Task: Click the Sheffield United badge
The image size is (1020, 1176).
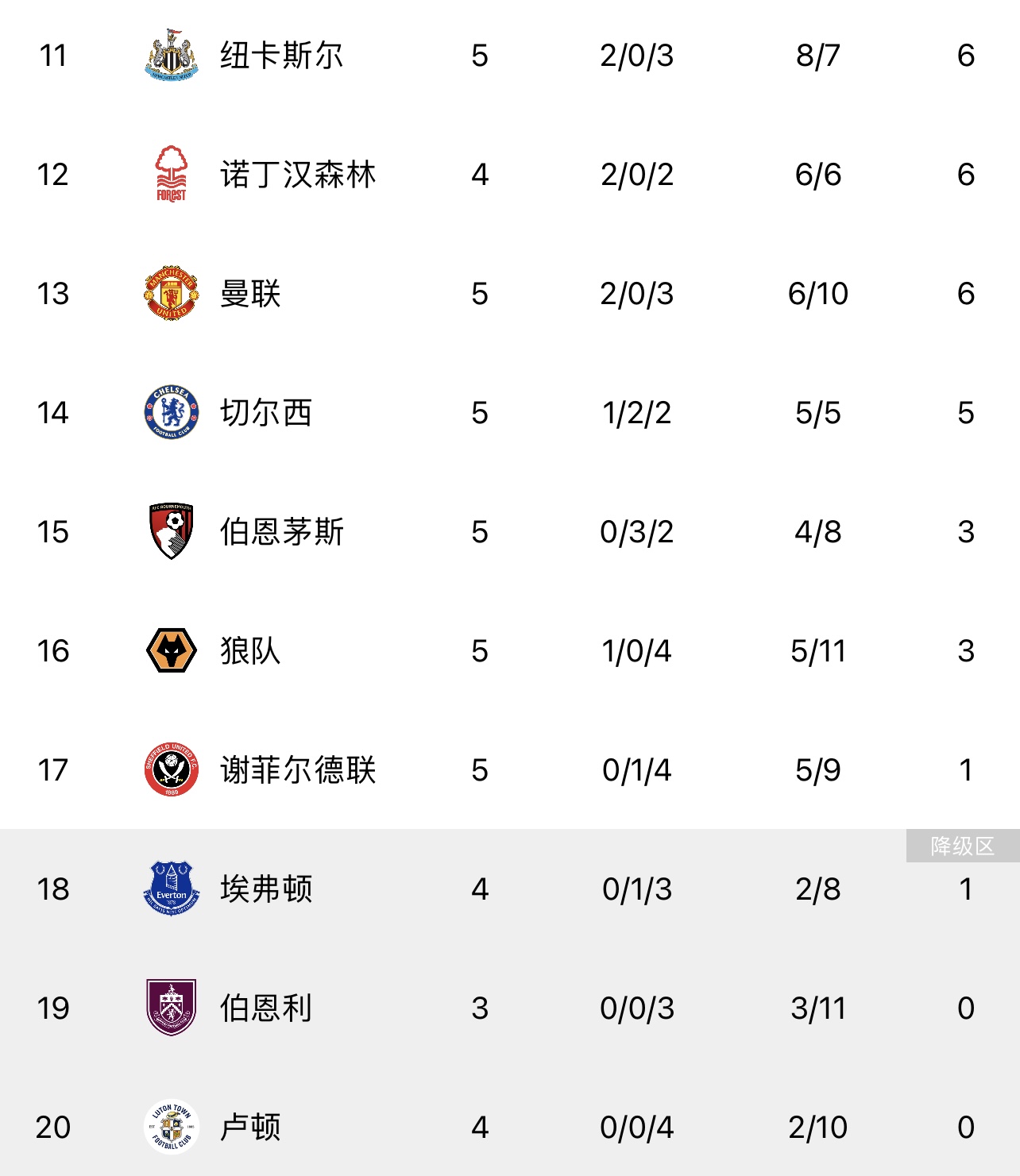Action: pyautogui.click(x=171, y=770)
